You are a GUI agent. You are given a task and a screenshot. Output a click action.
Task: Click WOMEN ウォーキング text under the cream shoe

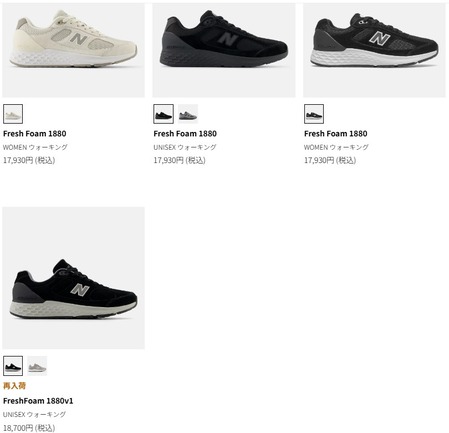point(35,147)
